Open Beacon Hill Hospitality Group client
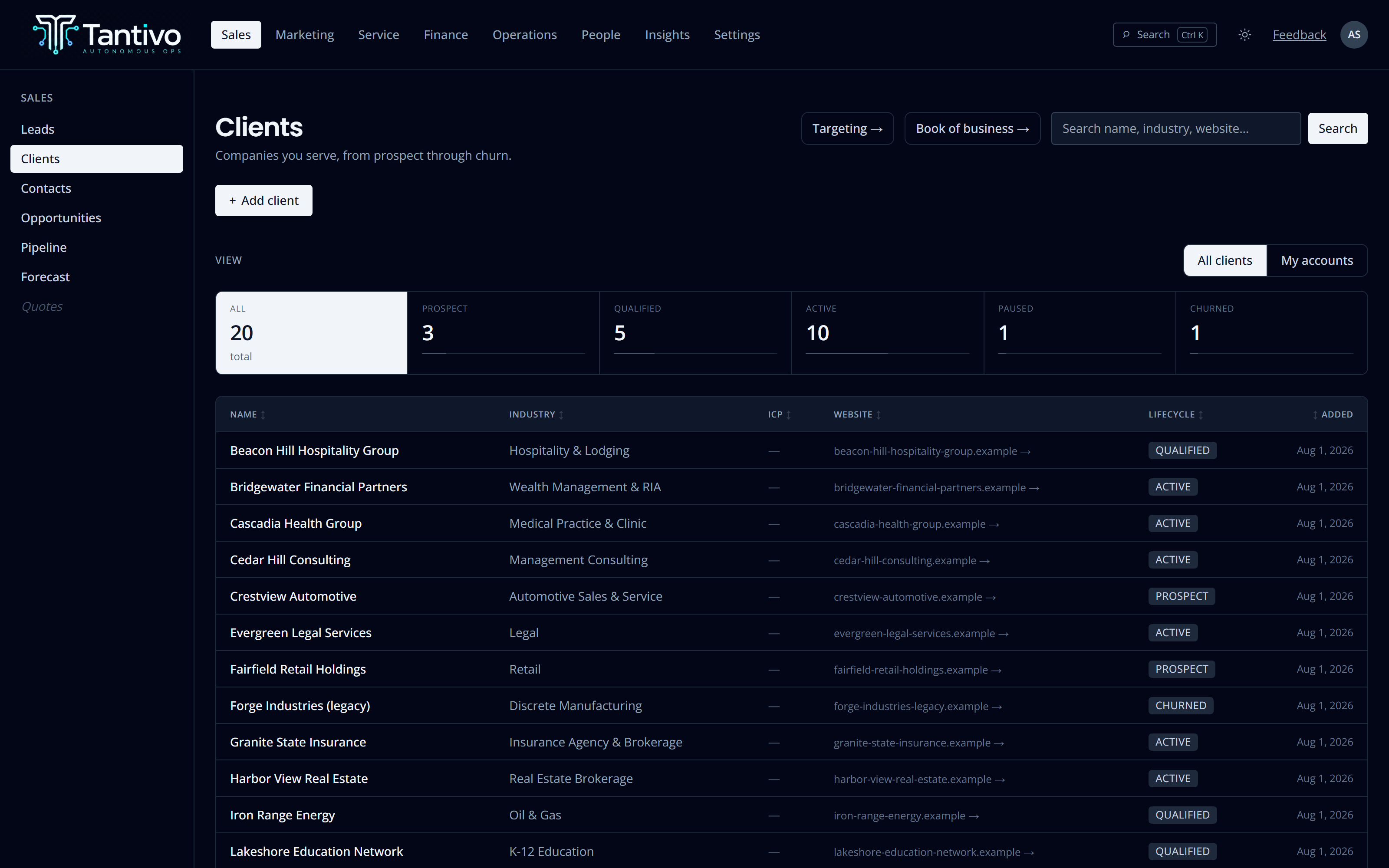 pos(315,450)
